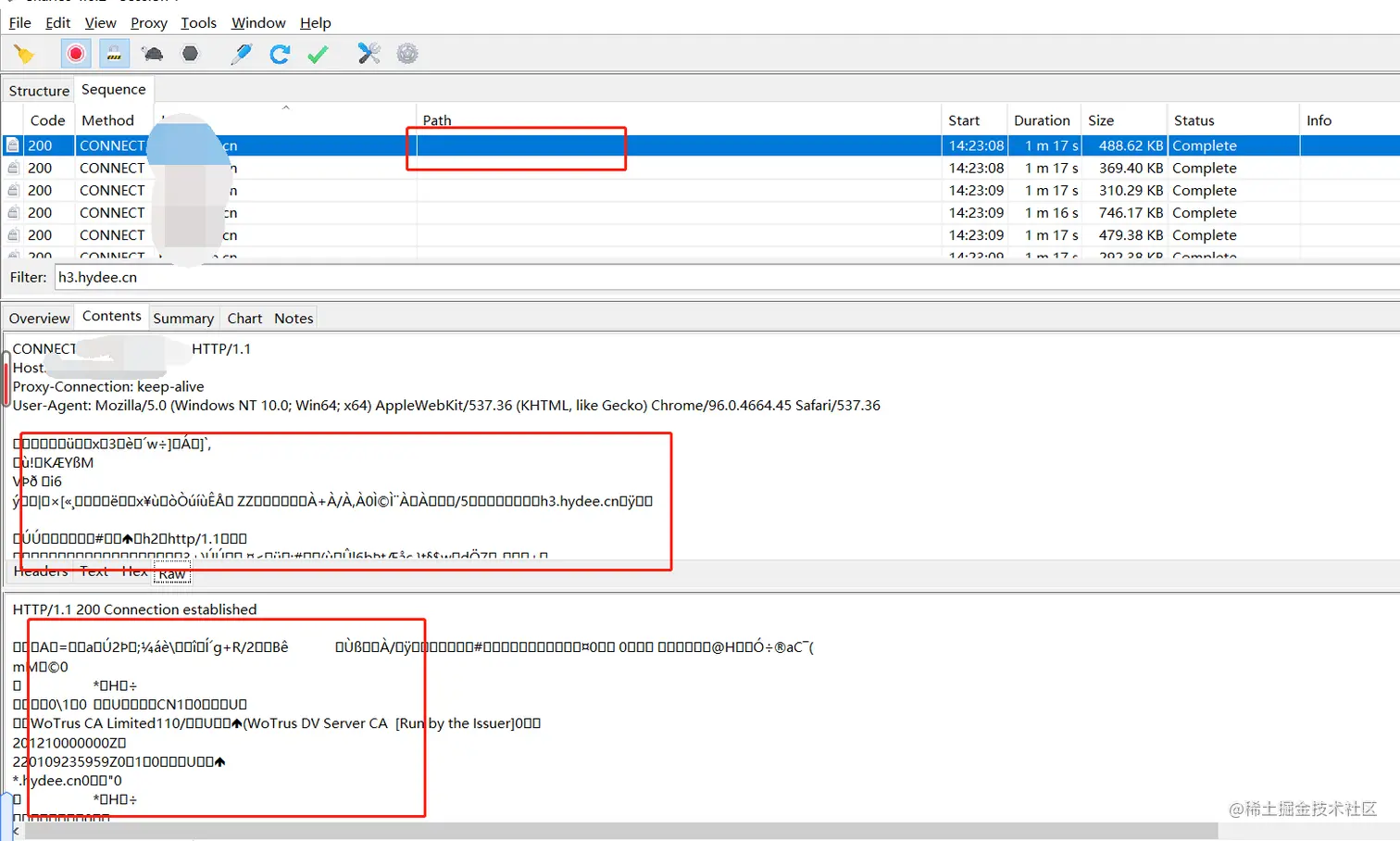This screenshot has width=1400, height=841.
Task: Compose a request with the pen icon
Action: [242, 54]
